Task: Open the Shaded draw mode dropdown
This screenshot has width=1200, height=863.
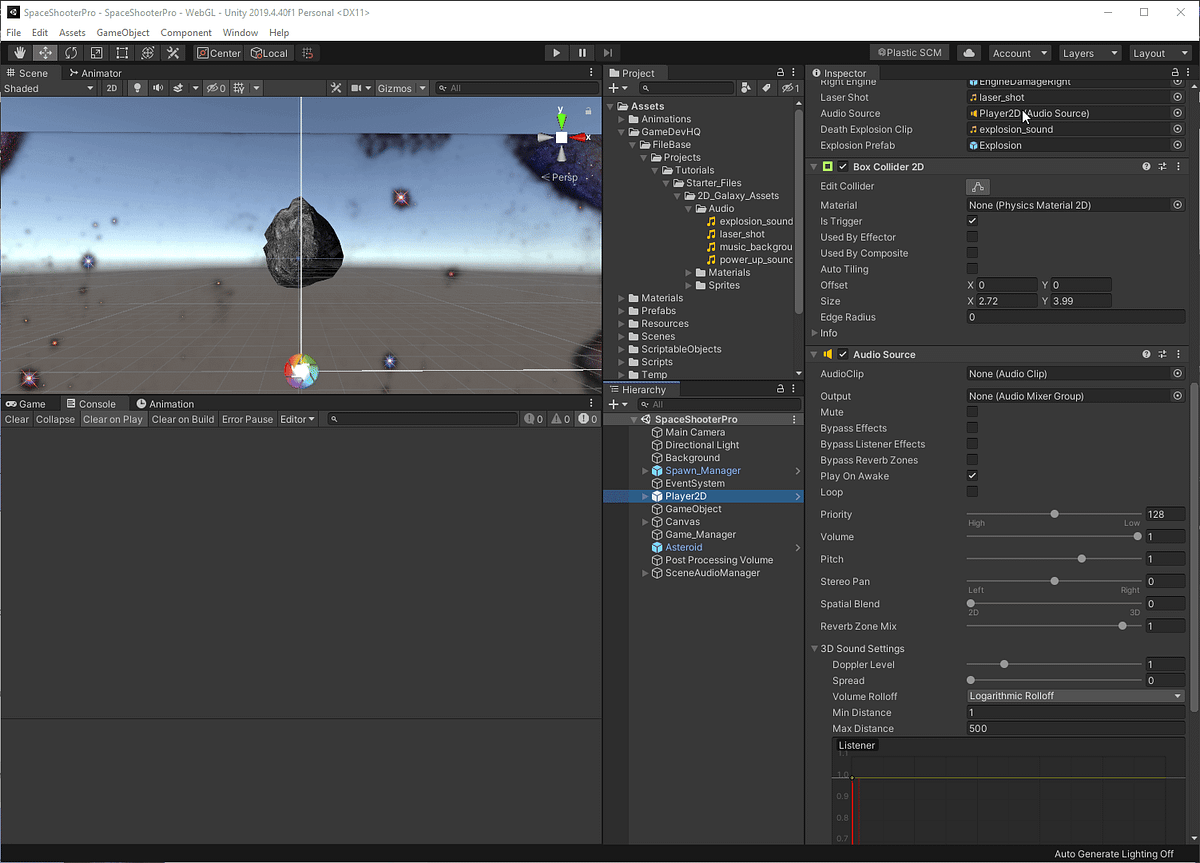Action: click(x=45, y=88)
